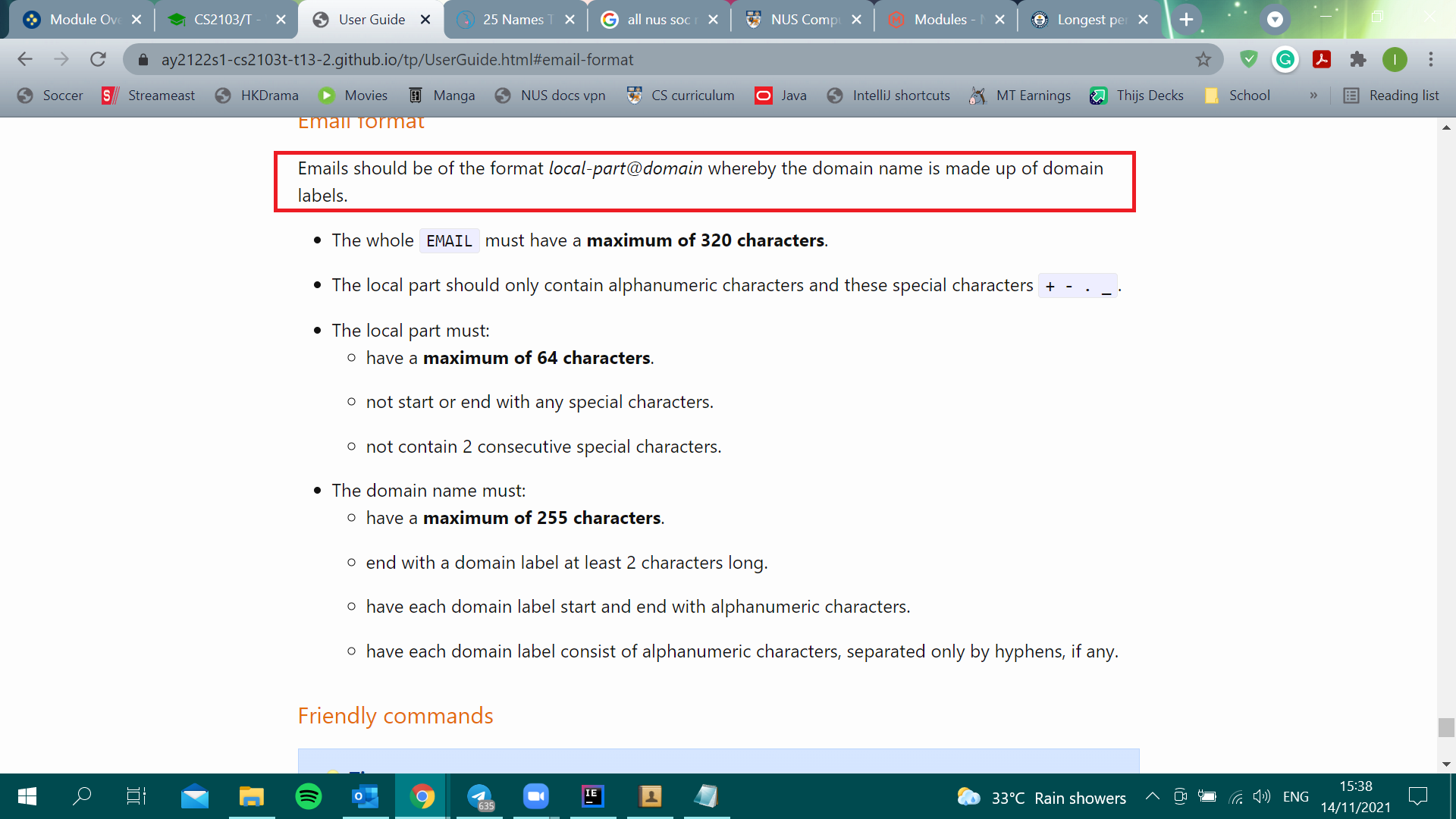Expand the hidden bookmarks overflow chevron

(x=1313, y=96)
